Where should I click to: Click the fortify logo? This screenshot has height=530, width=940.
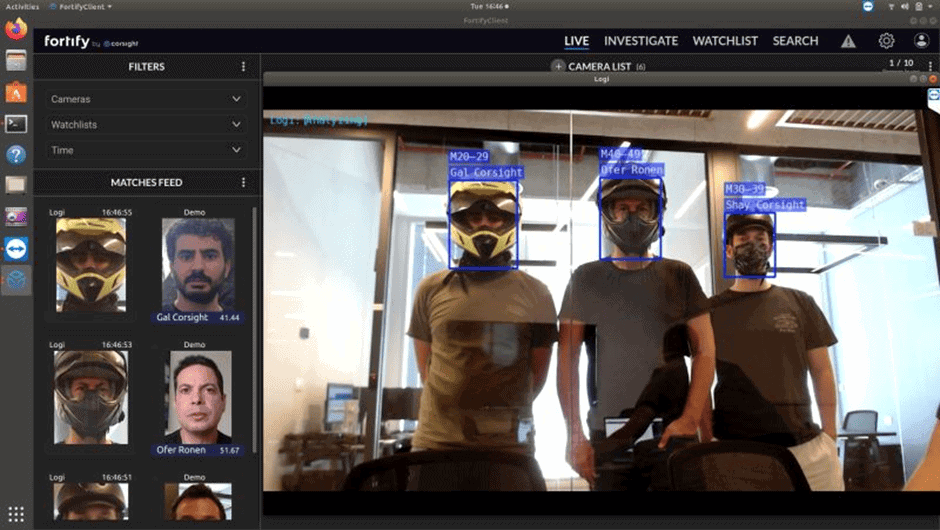tap(67, 41)
